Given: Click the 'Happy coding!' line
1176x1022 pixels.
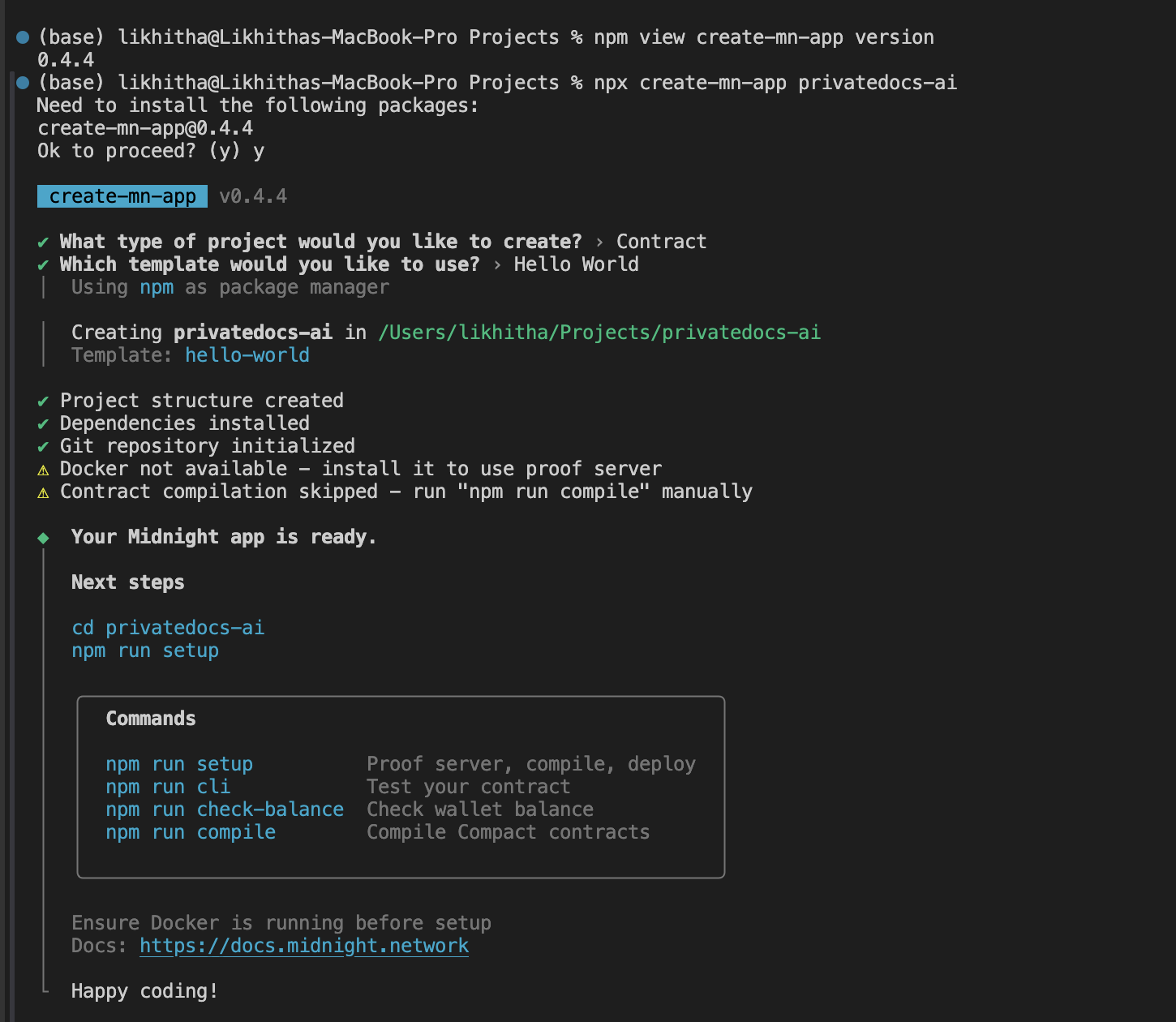Looking at the screenshot, I should point(145,991).
